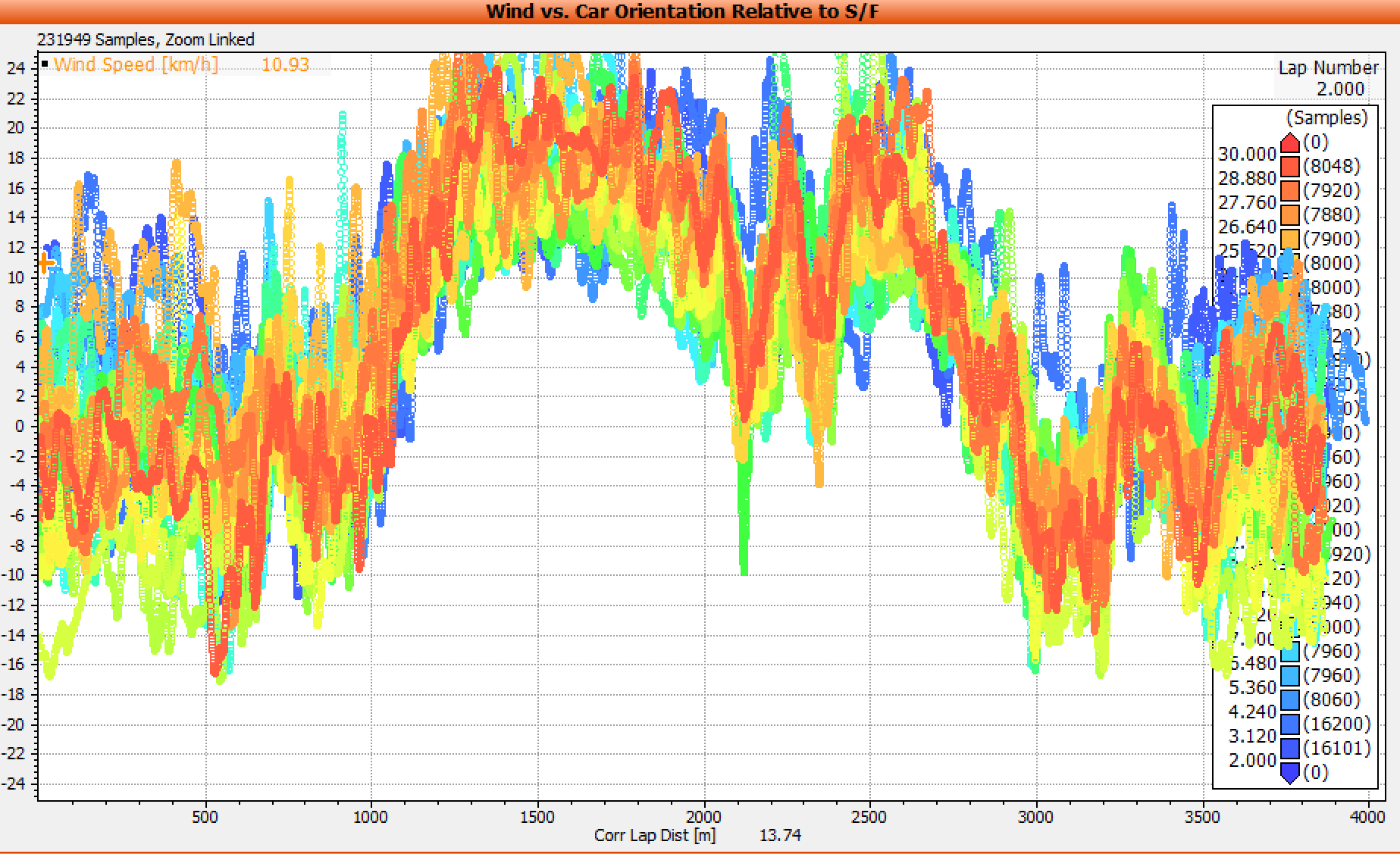Pick the blue swatch for 16200 samples
Viewport: 1400px width, 854px height.
click(x=1290, y=724)
